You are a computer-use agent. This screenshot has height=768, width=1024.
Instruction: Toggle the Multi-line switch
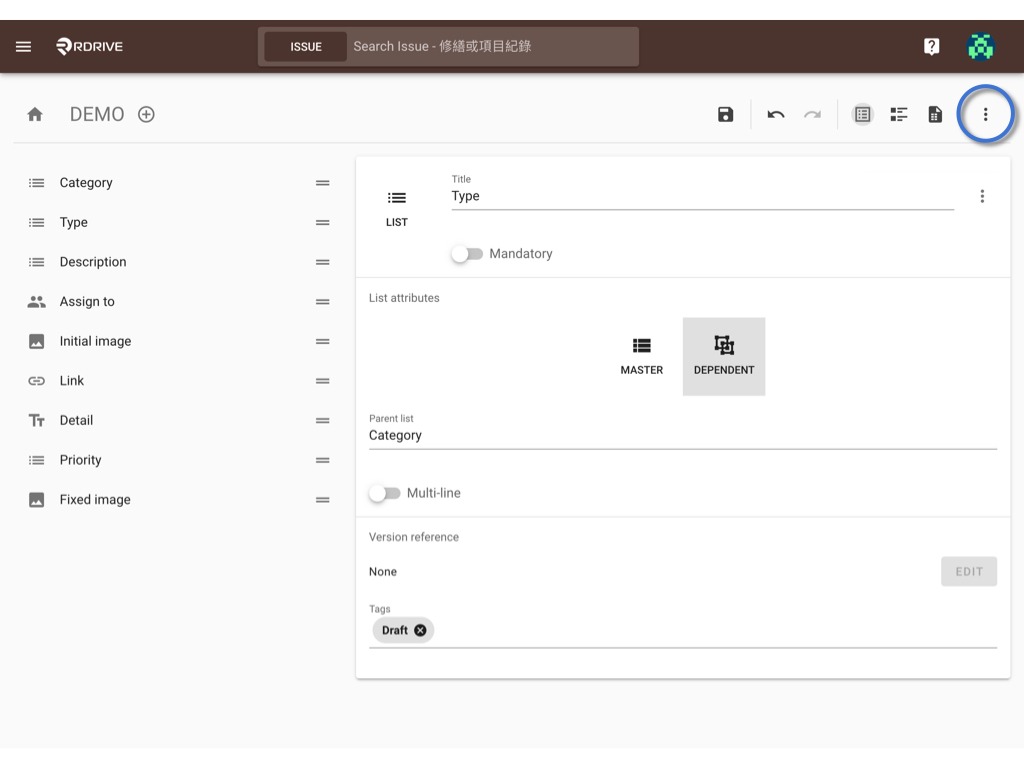click(384, 493)
